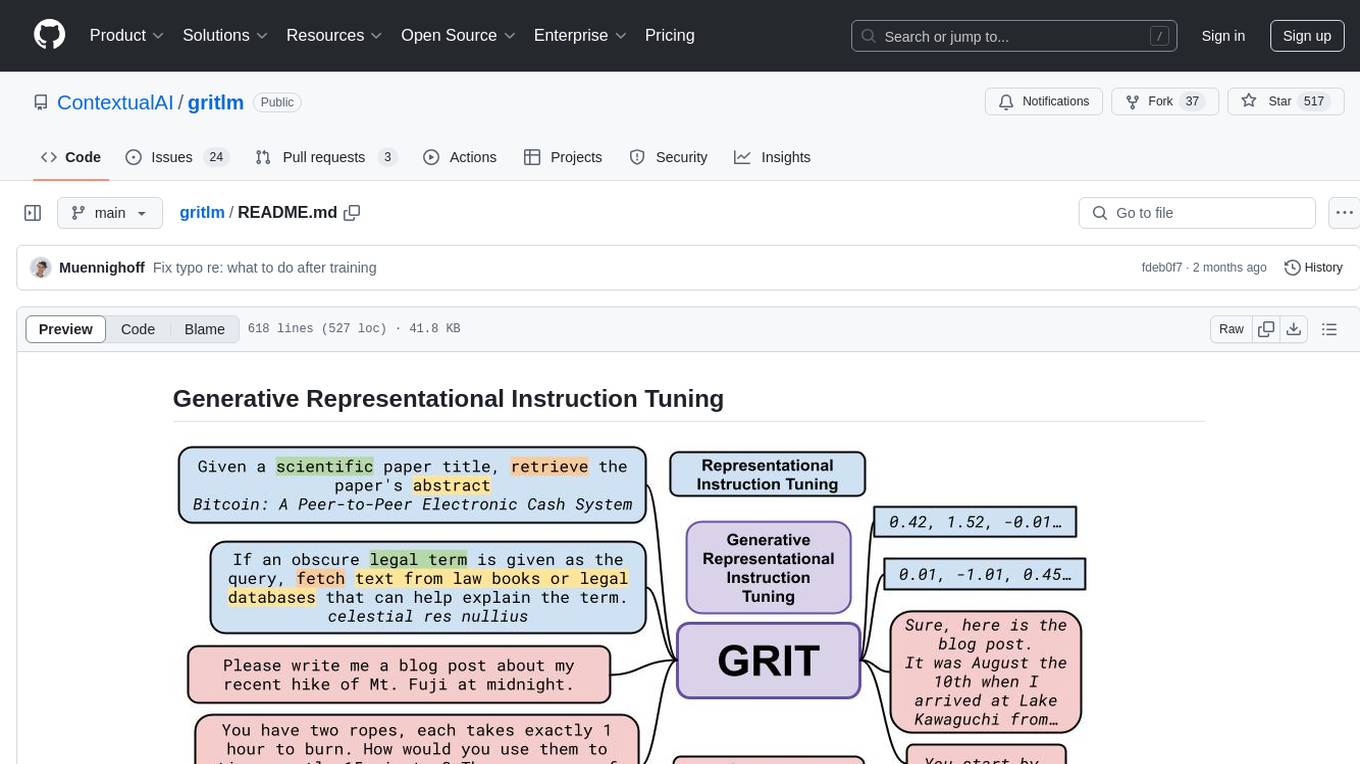Viewport: 1360px width, 764px height.
Task: Expand the Open Source menu
Action: (458, 35)
